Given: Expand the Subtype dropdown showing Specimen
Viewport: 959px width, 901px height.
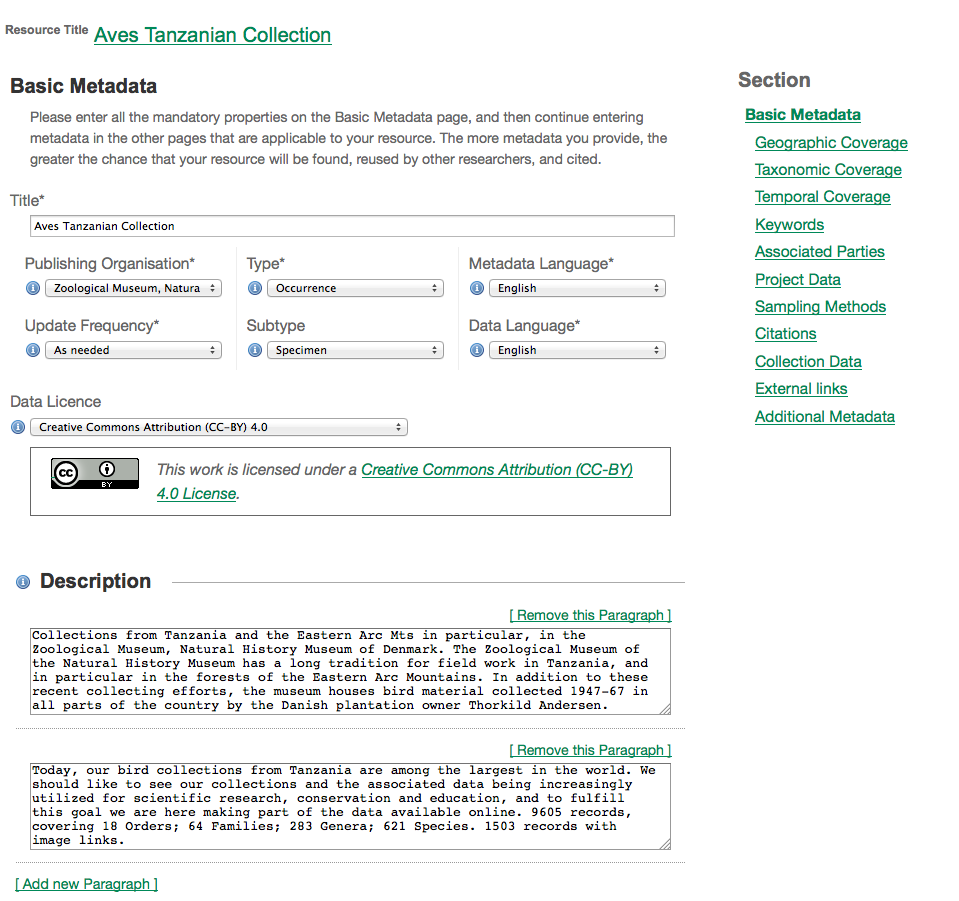Looking at the screenshot, I should (355, 350).
